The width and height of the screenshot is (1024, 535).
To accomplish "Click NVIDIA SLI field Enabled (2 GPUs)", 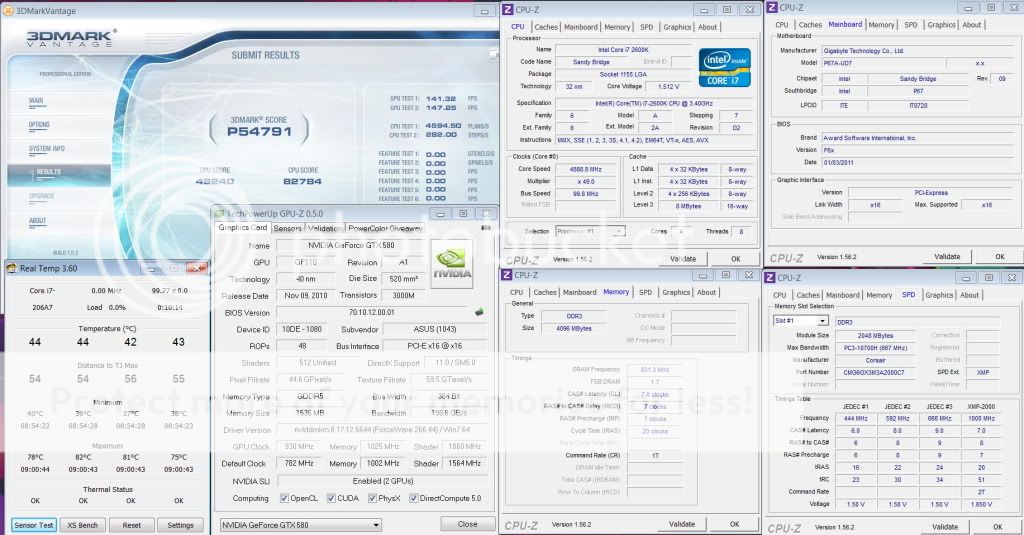I will [x=383, y=481].
